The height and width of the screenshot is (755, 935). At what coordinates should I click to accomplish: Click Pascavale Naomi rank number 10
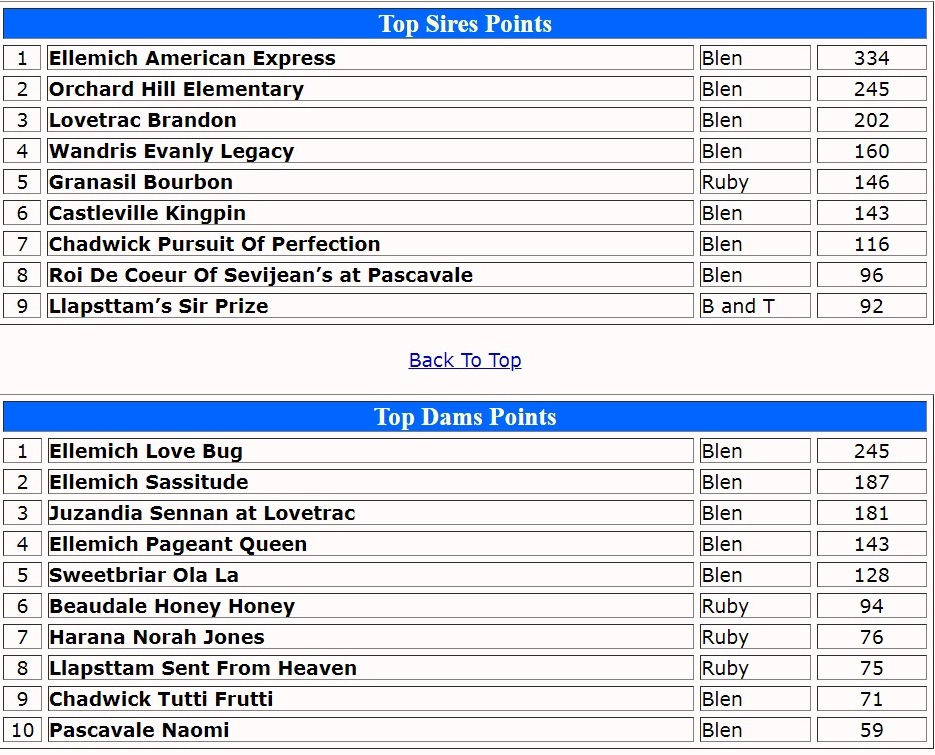[x=22, y=730]
